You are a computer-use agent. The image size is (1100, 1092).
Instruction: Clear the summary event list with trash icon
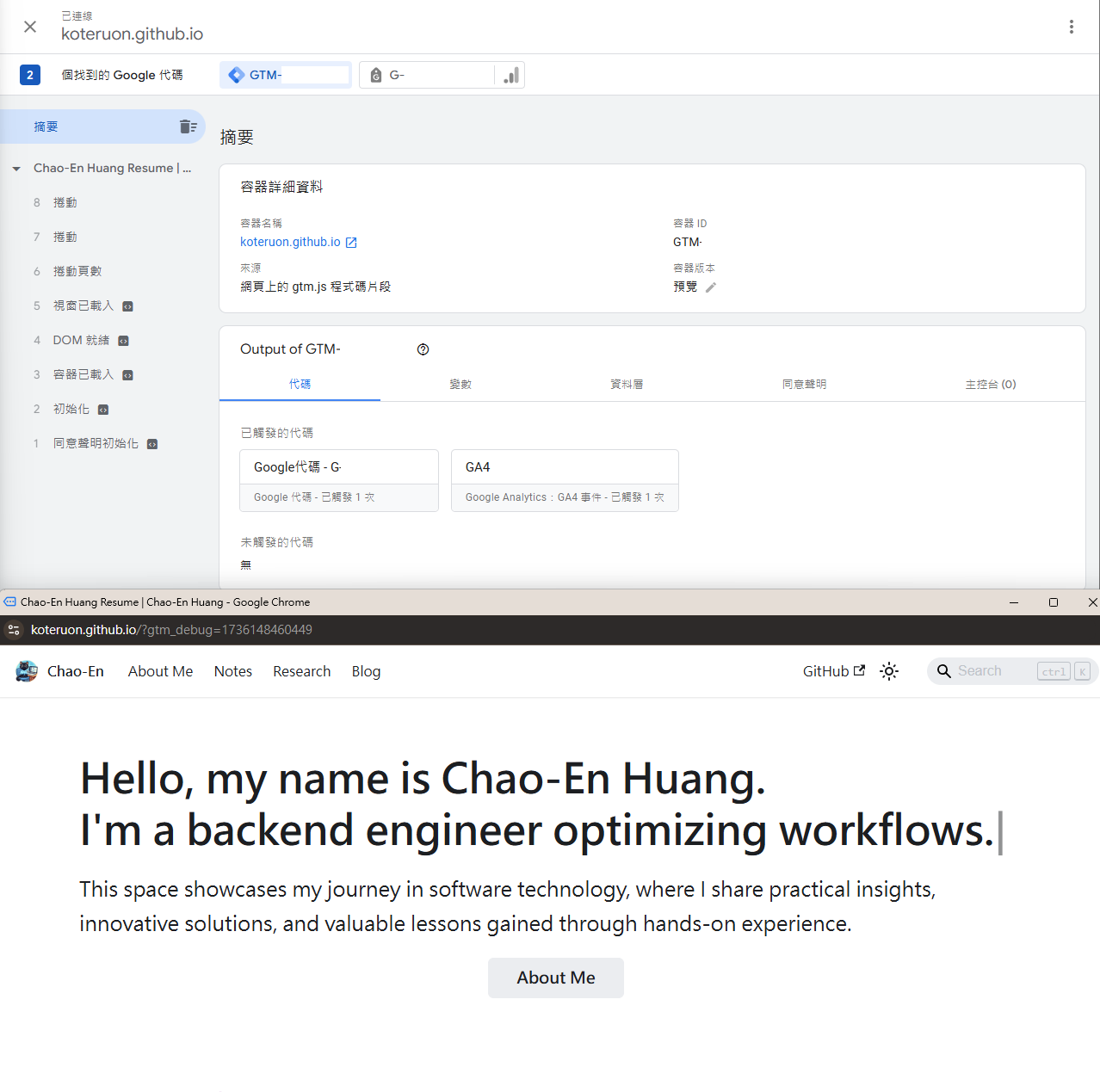(x=188, y=126)
